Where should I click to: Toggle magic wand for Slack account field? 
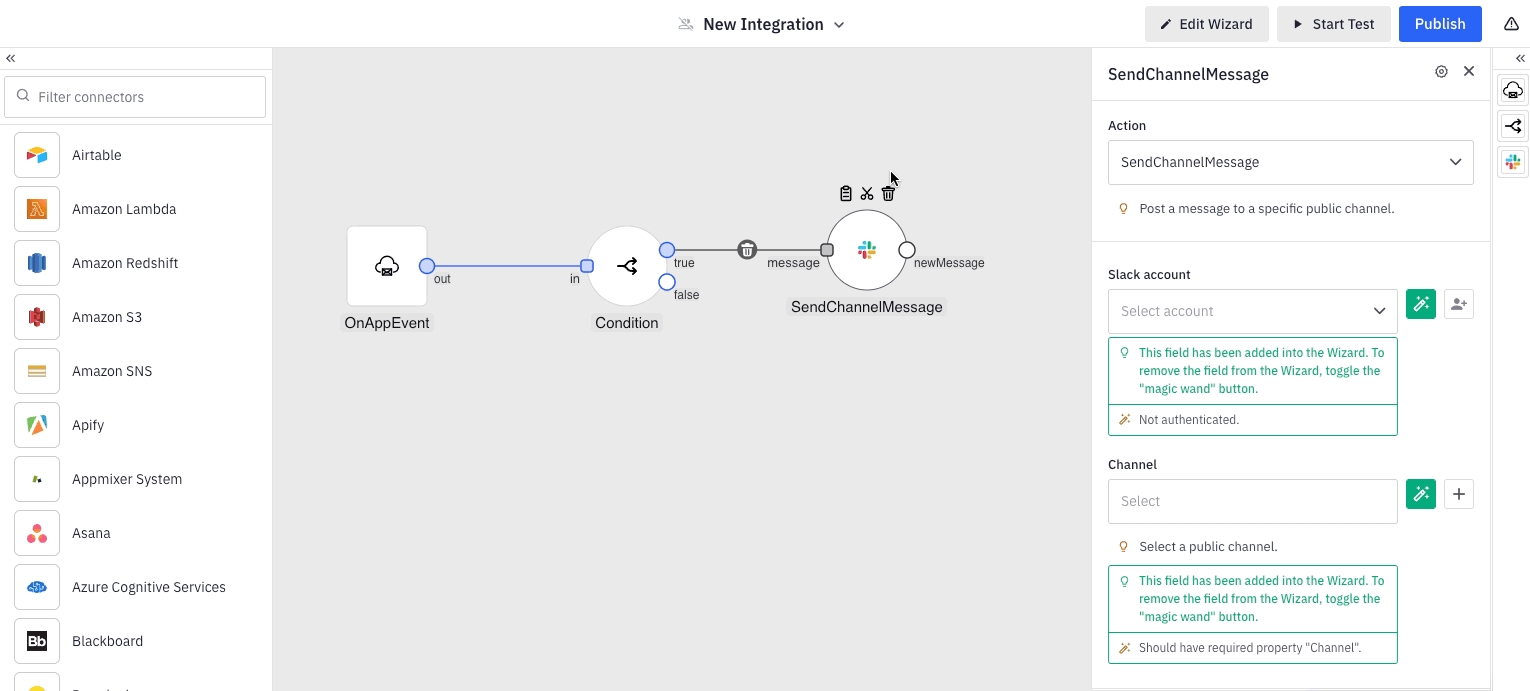coord(1421,305)
